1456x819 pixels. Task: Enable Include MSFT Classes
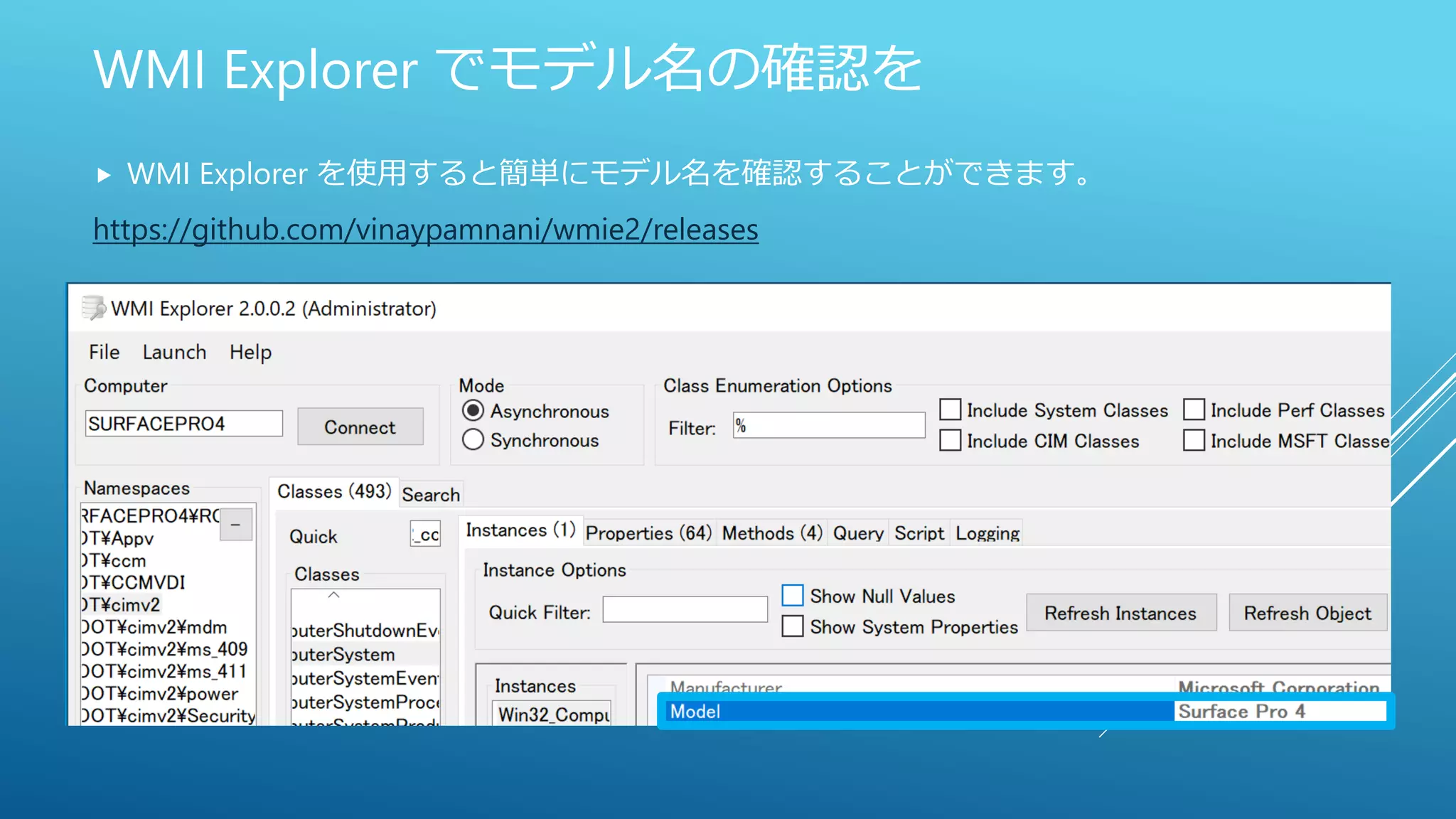1194,441
